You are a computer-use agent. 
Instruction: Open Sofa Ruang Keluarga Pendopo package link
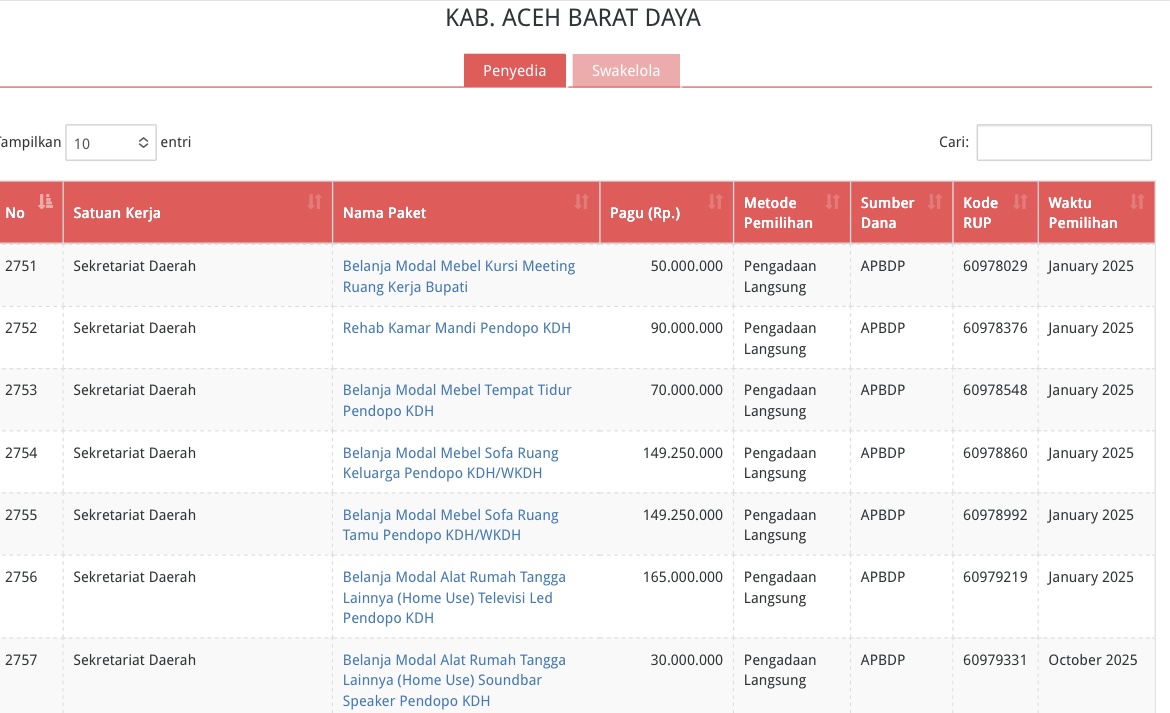450,463
